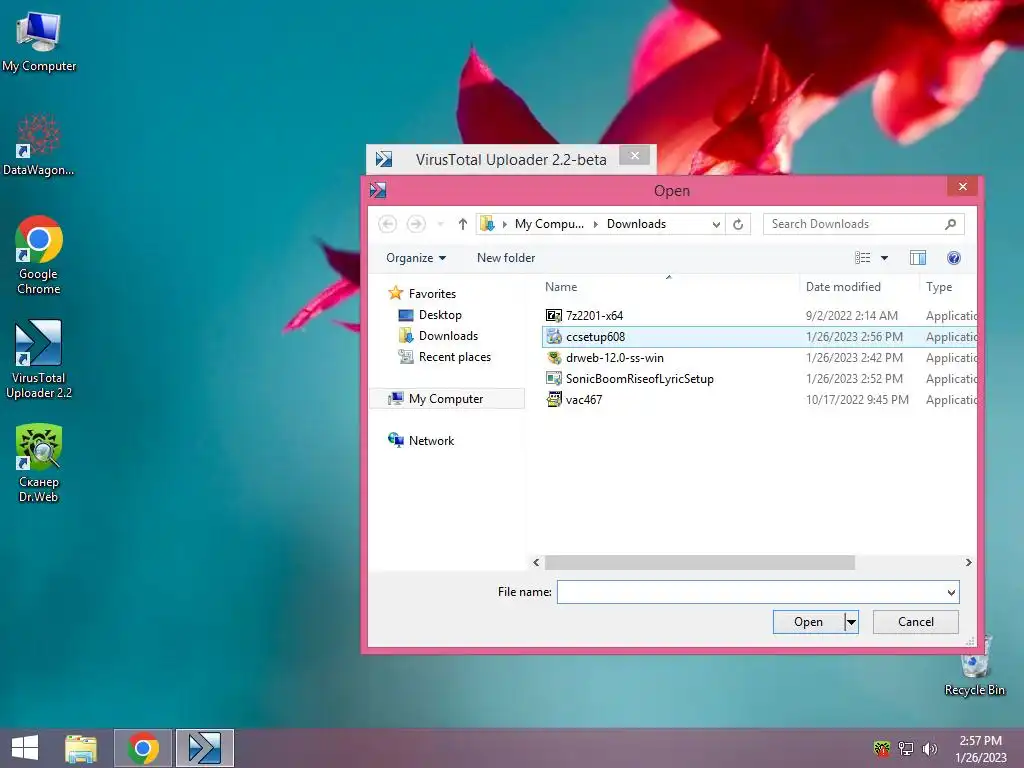Select the 7z2201-x64 file
The width and height of the screenshot is (1024, 768).
pos(594,315)
